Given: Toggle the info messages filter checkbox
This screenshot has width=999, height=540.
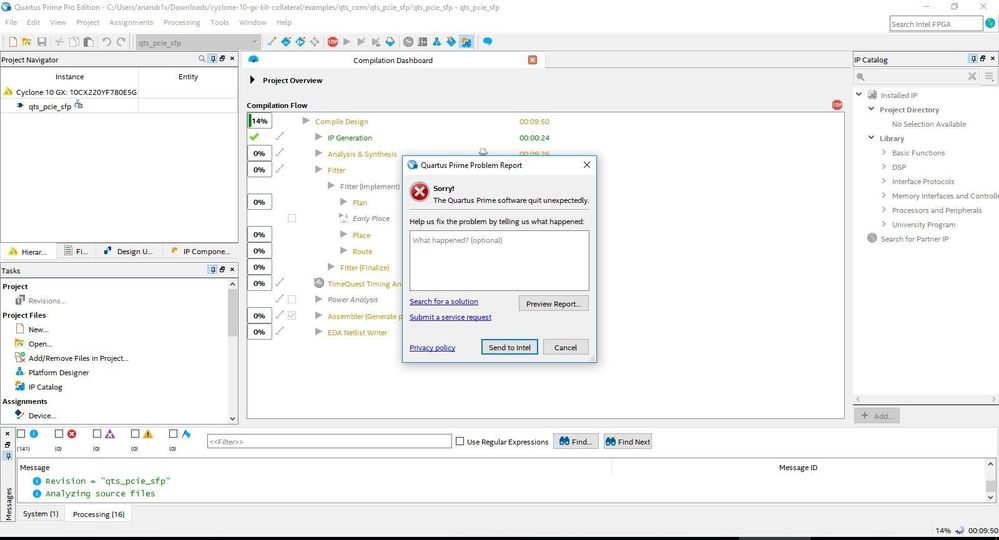Looking at the screenshot, I should [21, 434].
